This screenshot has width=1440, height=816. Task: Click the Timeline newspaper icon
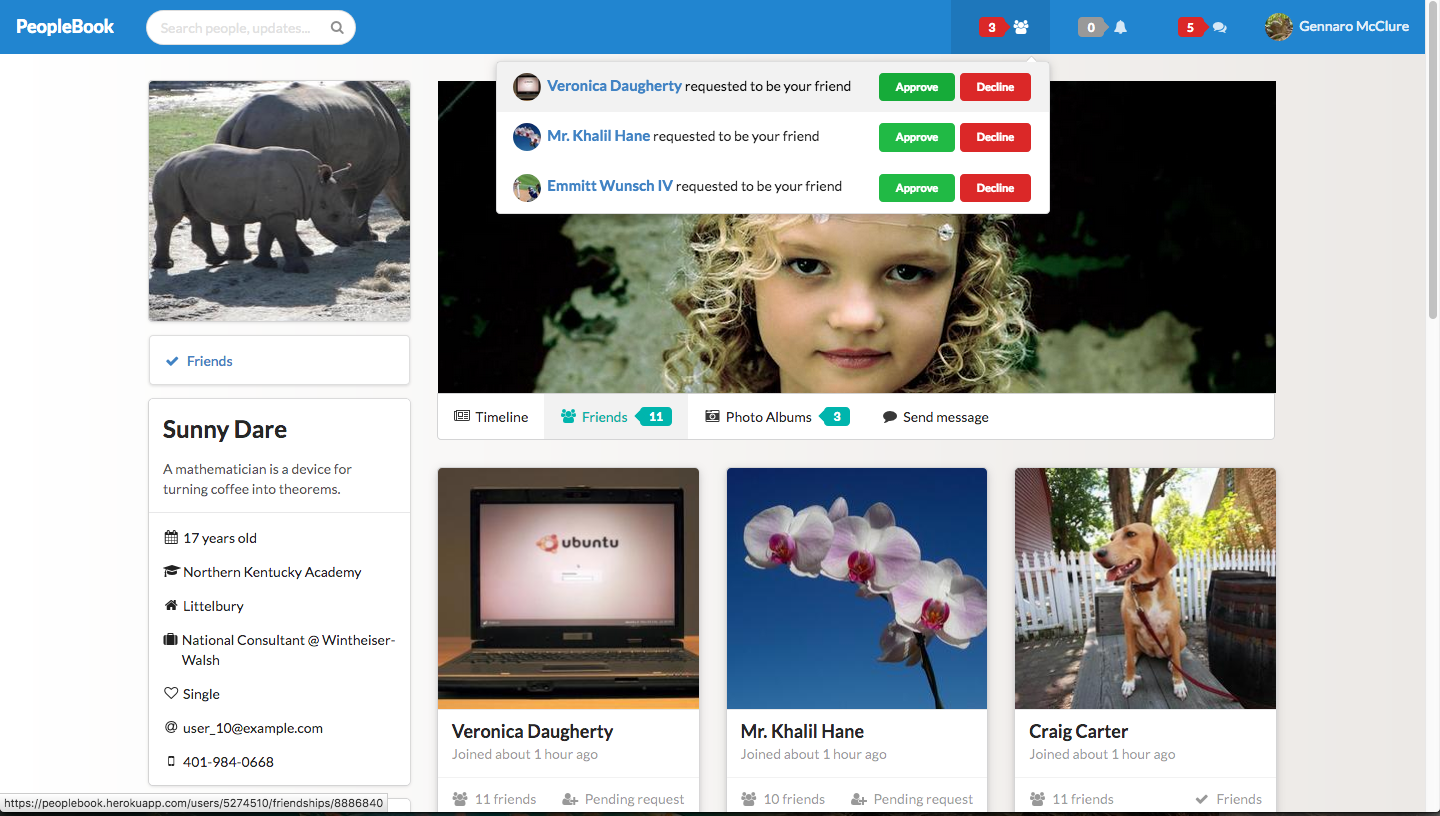(x=462, y=417)
